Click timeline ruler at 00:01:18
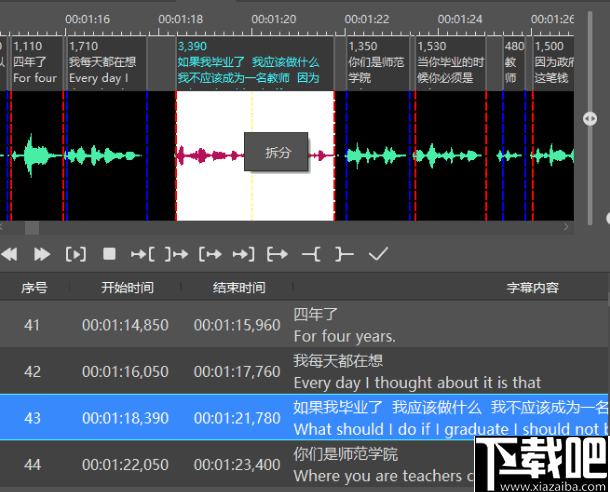Screen dimensions: 610x492 [x=181, y=19]
